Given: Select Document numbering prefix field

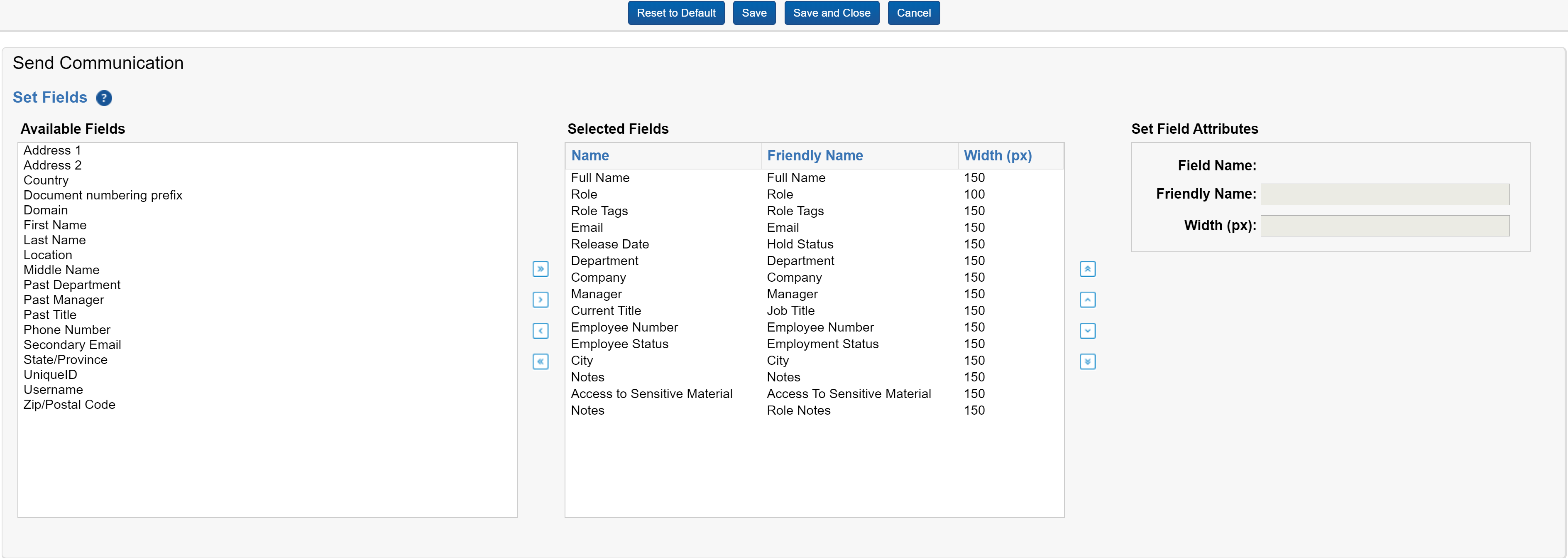Looking at the screenshot, I should pyautogui.click(x=267, y=196).
